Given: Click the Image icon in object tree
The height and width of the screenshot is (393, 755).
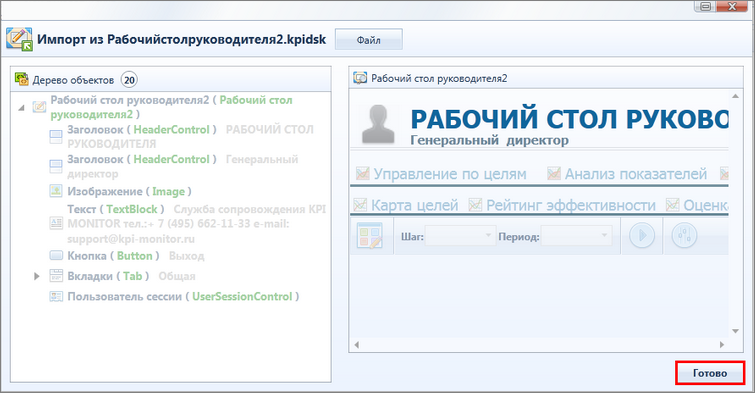Looking at the screenshot, I should click(x=56, y=191).
